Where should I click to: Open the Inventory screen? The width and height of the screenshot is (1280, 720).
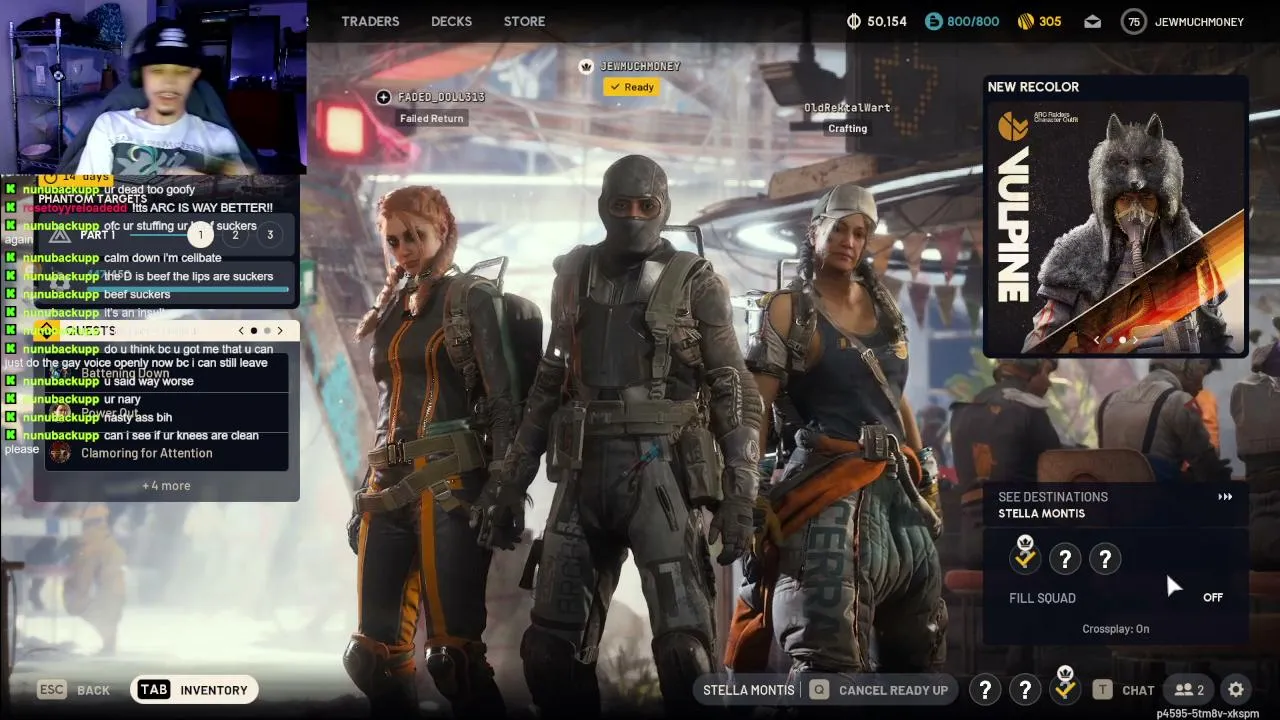[194, 690]
